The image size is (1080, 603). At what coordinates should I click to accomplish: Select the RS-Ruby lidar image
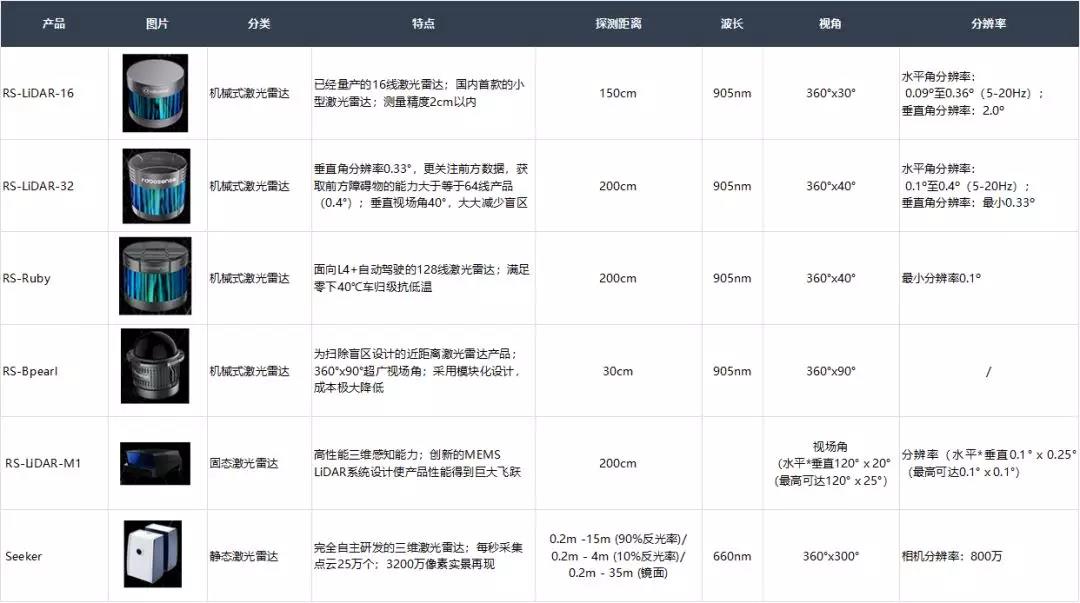point(155,278)
